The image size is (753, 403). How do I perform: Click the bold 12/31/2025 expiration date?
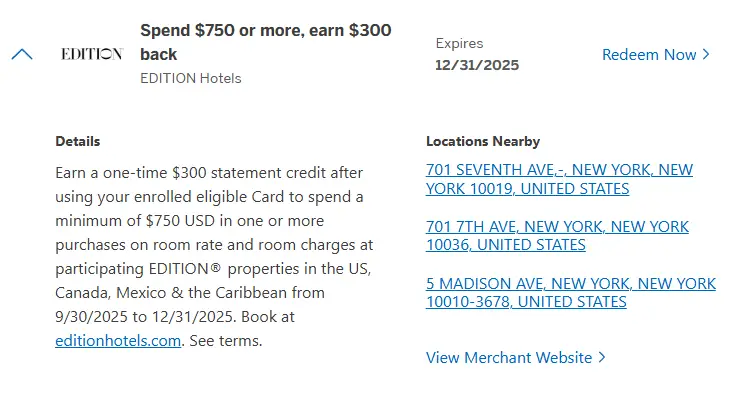pos(477,66)
